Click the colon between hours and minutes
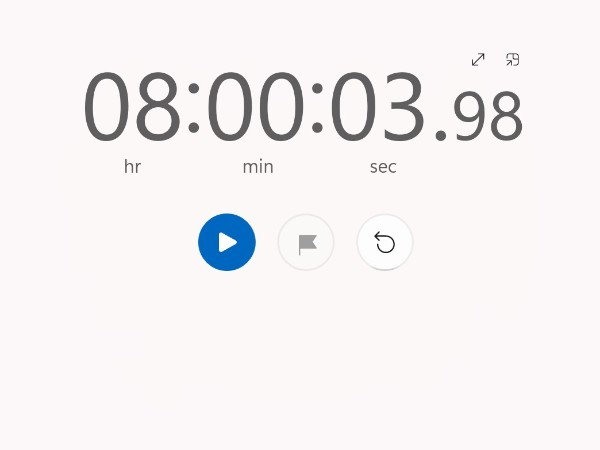This screenshot has width=600, height=450. click(194, 108)
